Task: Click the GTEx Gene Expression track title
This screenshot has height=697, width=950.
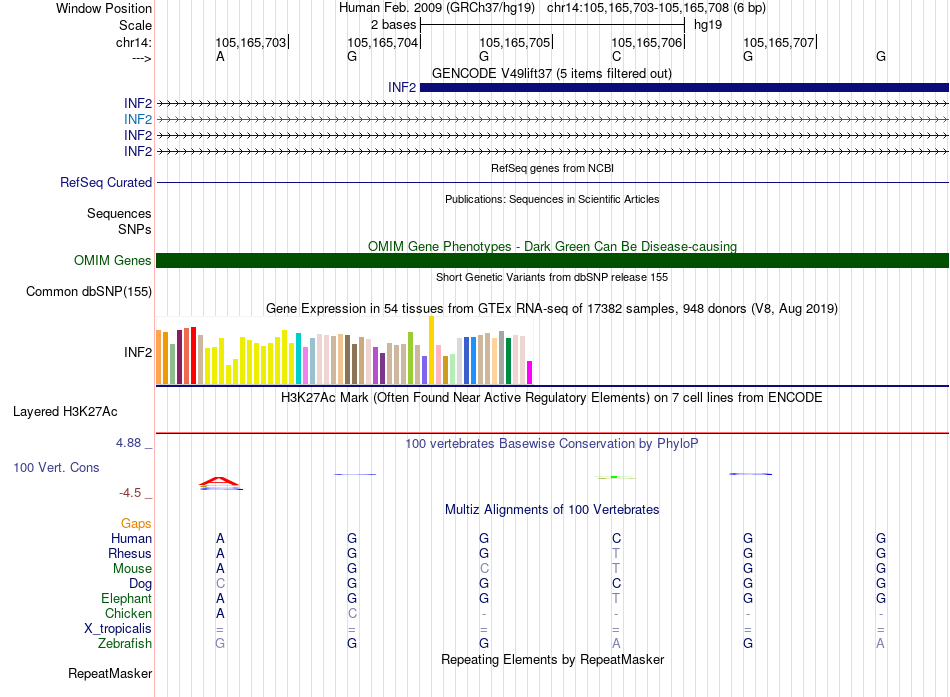Action: [552, 308]
